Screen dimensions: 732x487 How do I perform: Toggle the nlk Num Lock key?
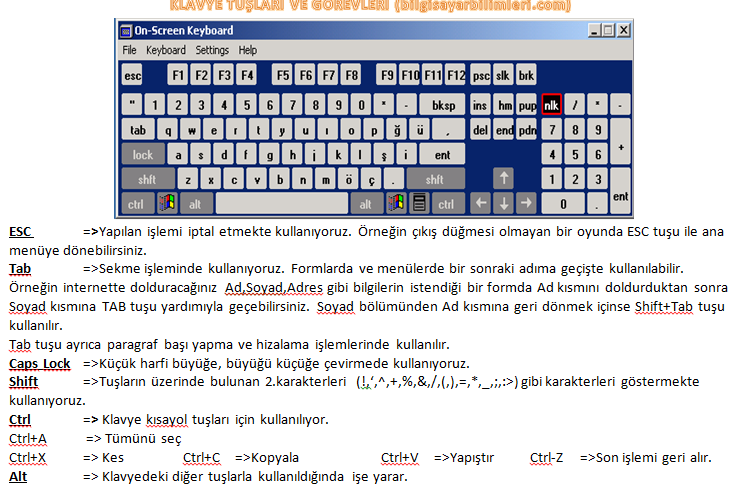click(x=551, y=105)
